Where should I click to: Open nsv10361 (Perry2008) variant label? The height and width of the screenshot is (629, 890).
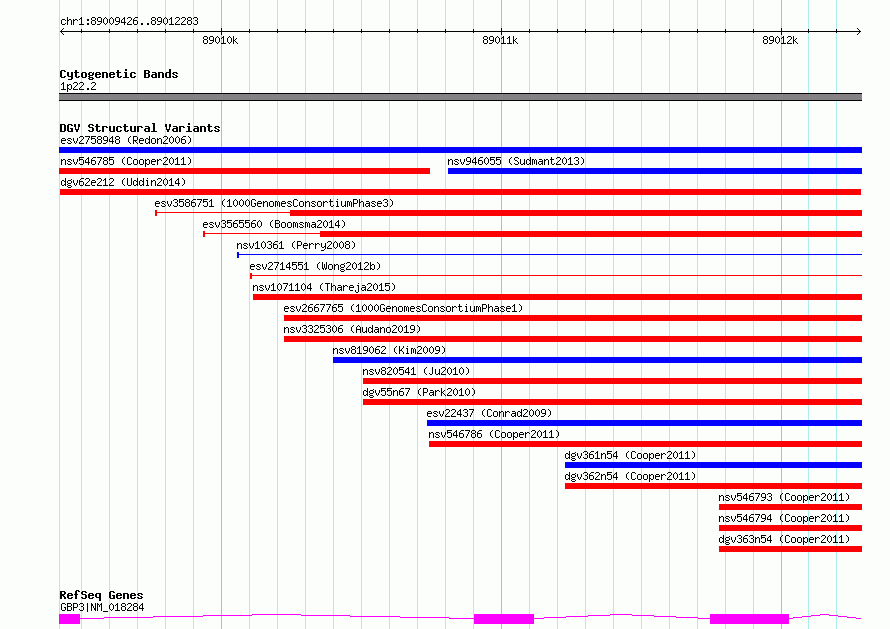[296, 245]
